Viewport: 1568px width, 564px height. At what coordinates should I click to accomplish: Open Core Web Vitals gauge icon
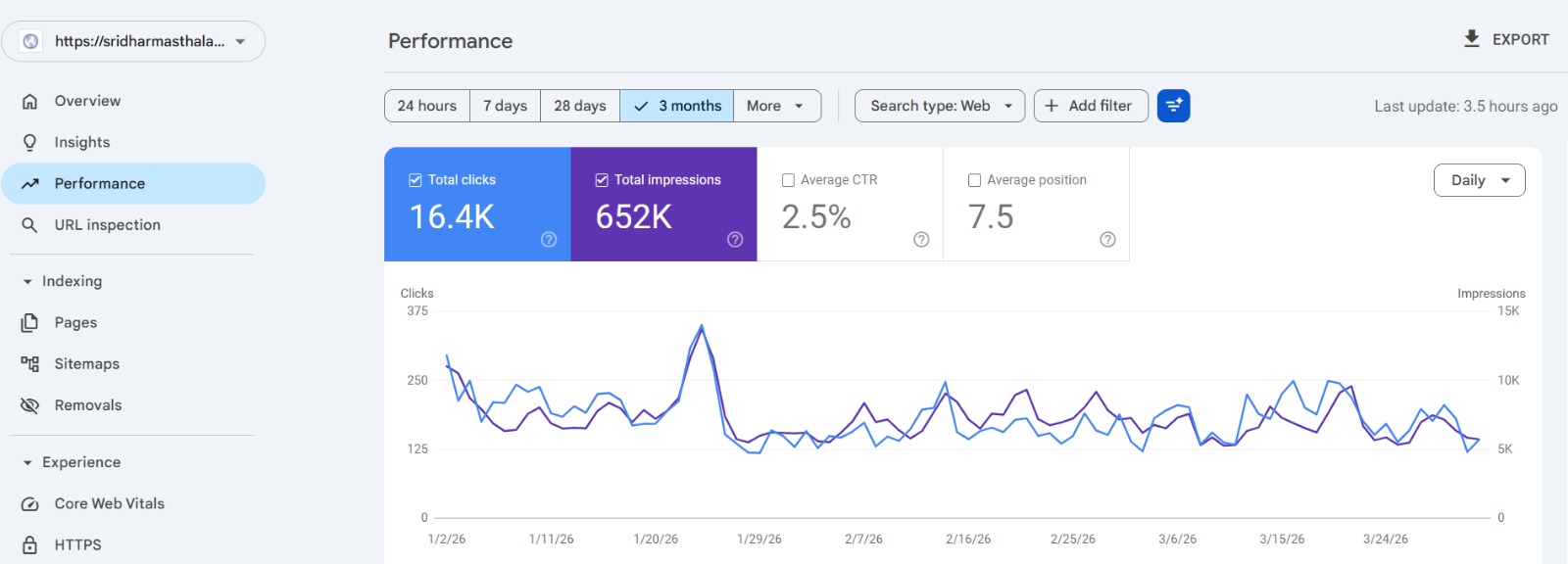pos(30,504)
